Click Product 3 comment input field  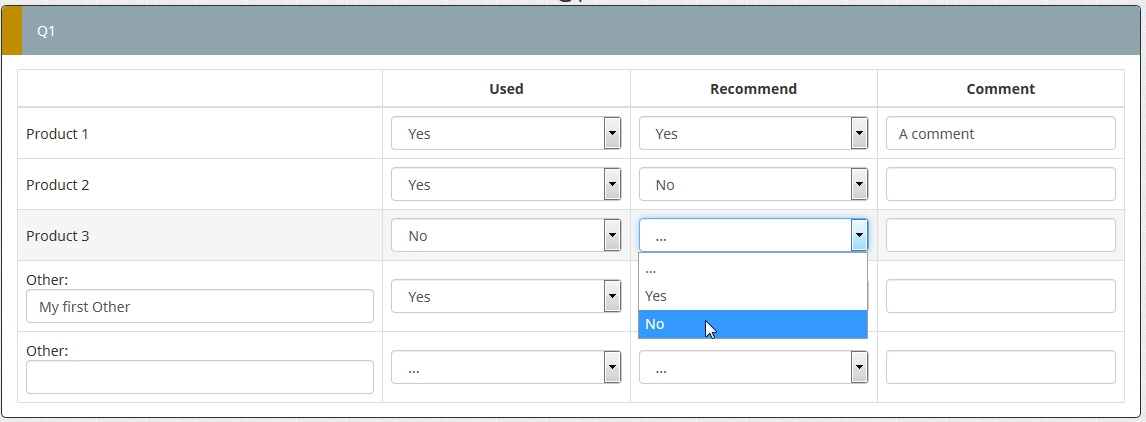pyautogui.click(x=1000, y=235)
